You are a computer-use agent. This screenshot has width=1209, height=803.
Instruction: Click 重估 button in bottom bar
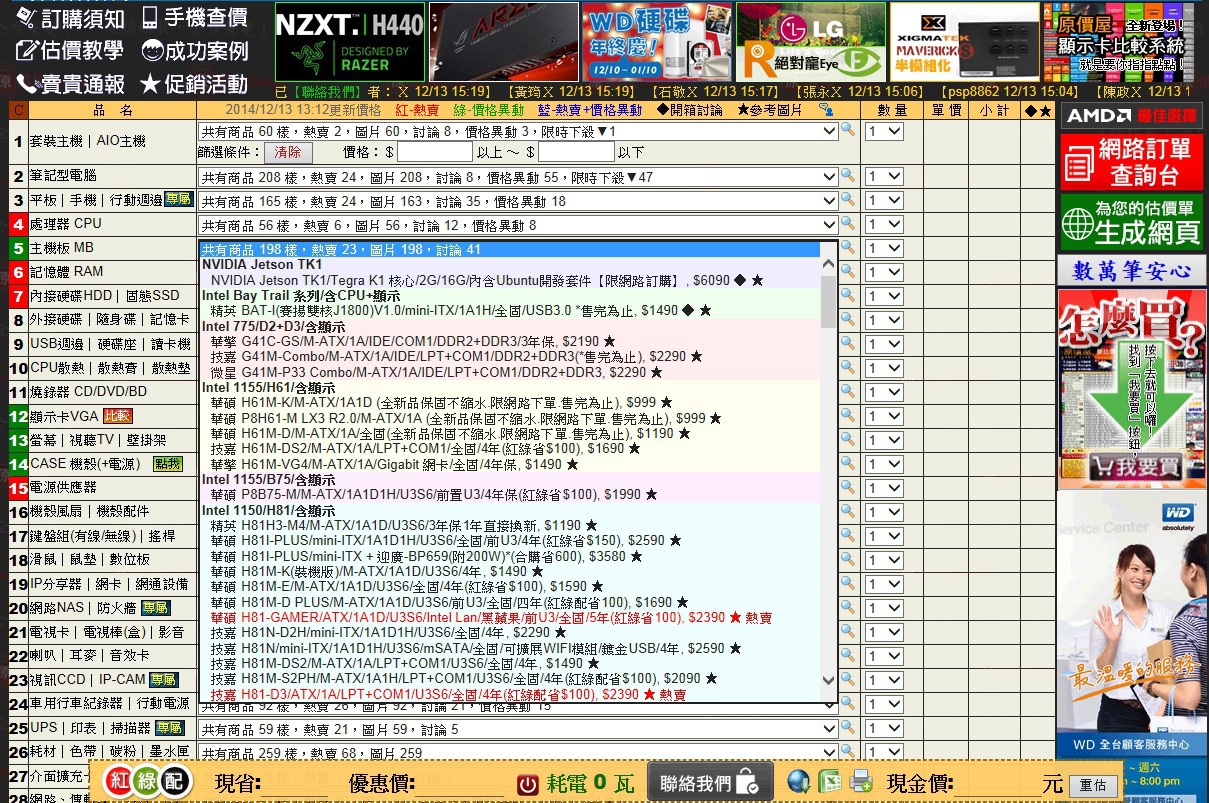pyautogui.click(x=1093, y=786)
